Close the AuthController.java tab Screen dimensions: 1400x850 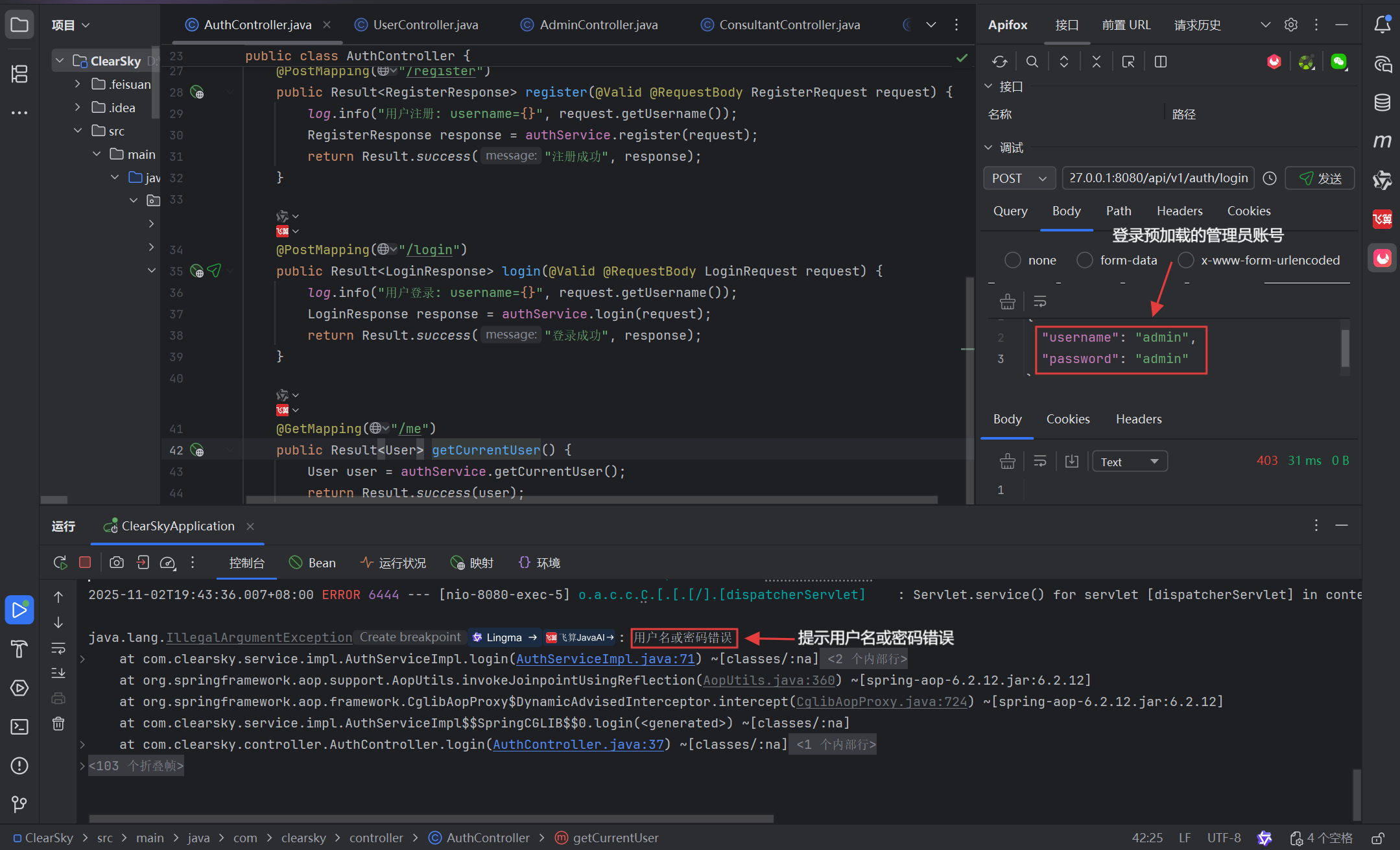pyautogui.click(x=327, y=25)
